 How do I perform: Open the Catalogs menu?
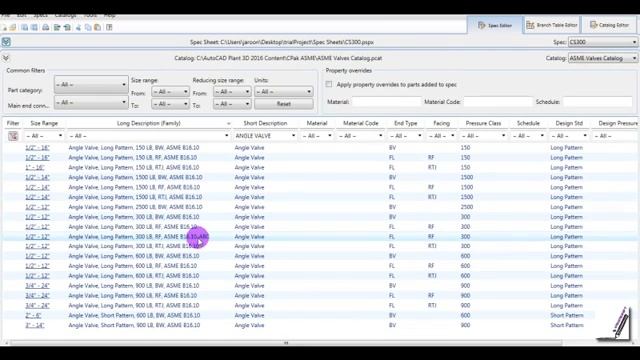tap(65, 16)
